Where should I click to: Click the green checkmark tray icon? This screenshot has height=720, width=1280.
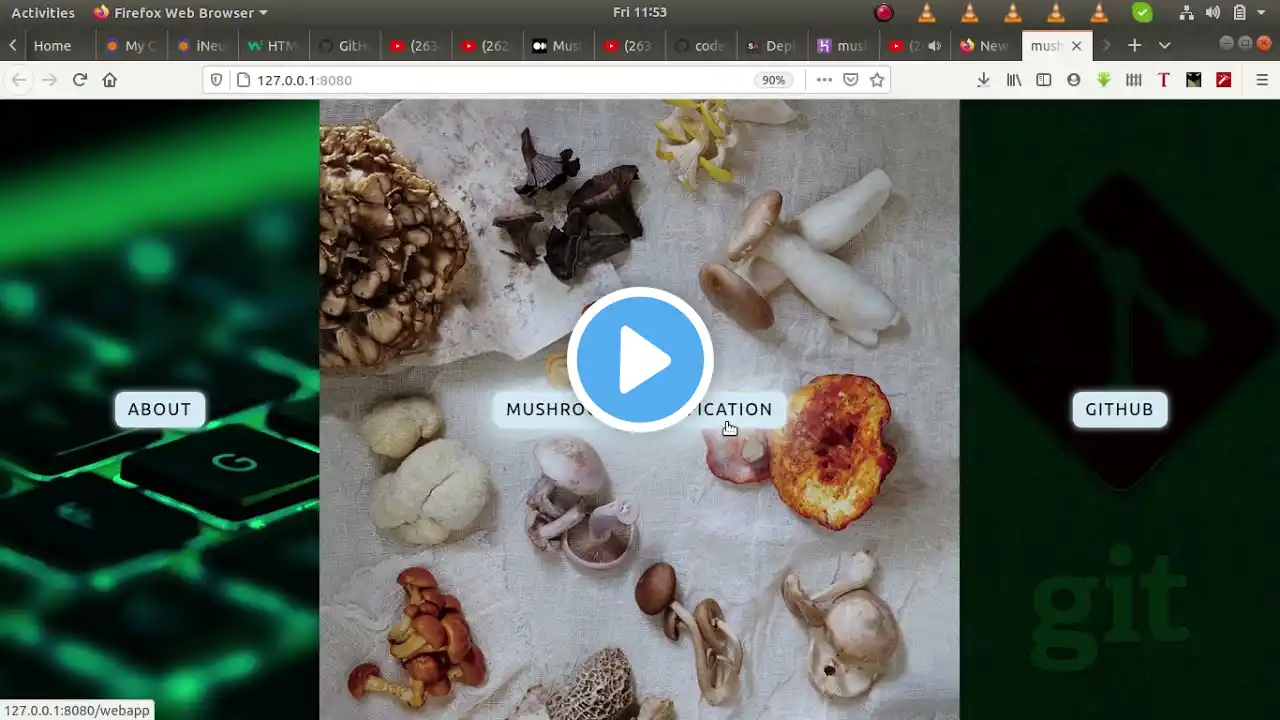1142,13
